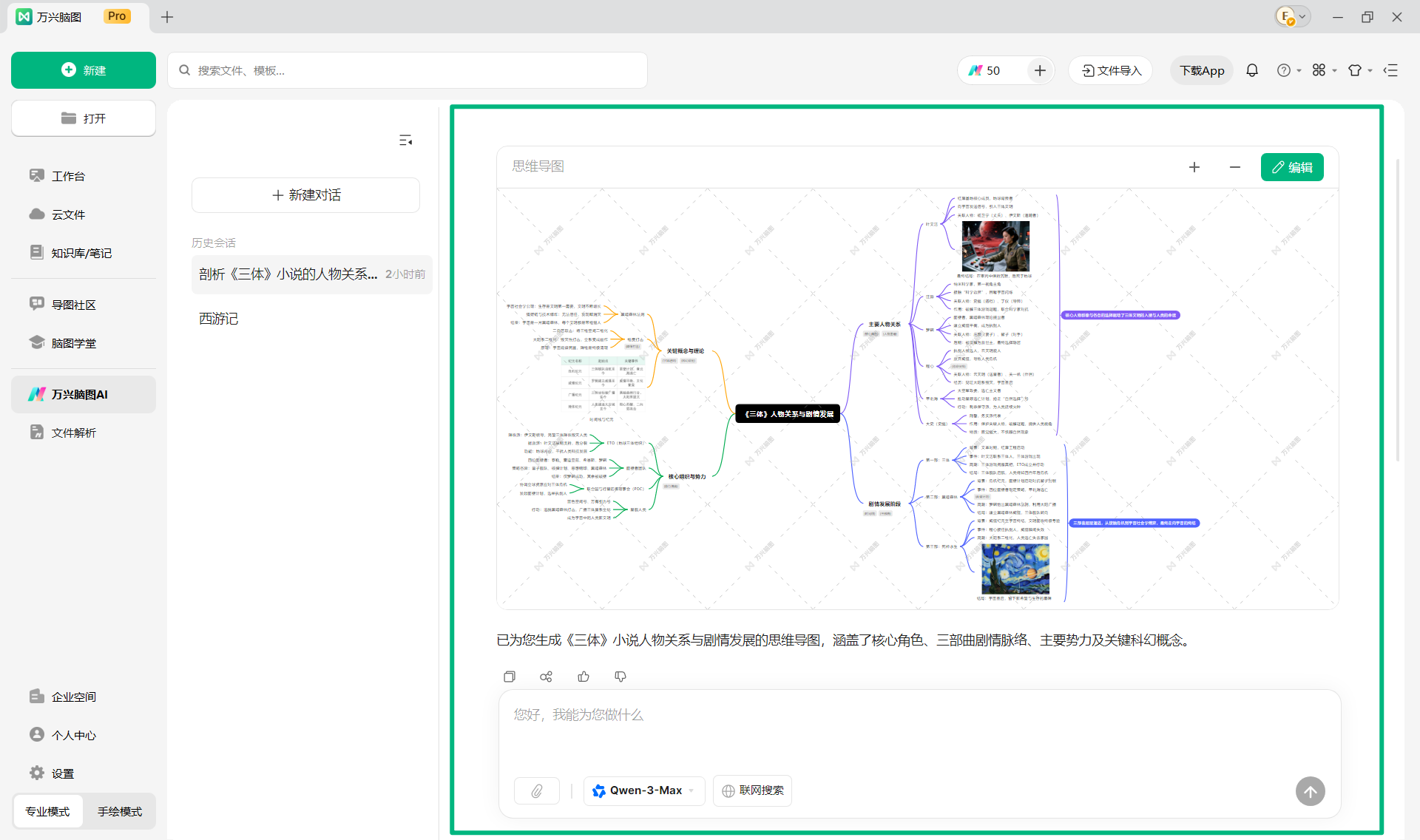Click the astronaut image in mind map
Image resolution: width=1420 pixels, height=840 pixels.
pyautogui.click(x=995, y=247)
